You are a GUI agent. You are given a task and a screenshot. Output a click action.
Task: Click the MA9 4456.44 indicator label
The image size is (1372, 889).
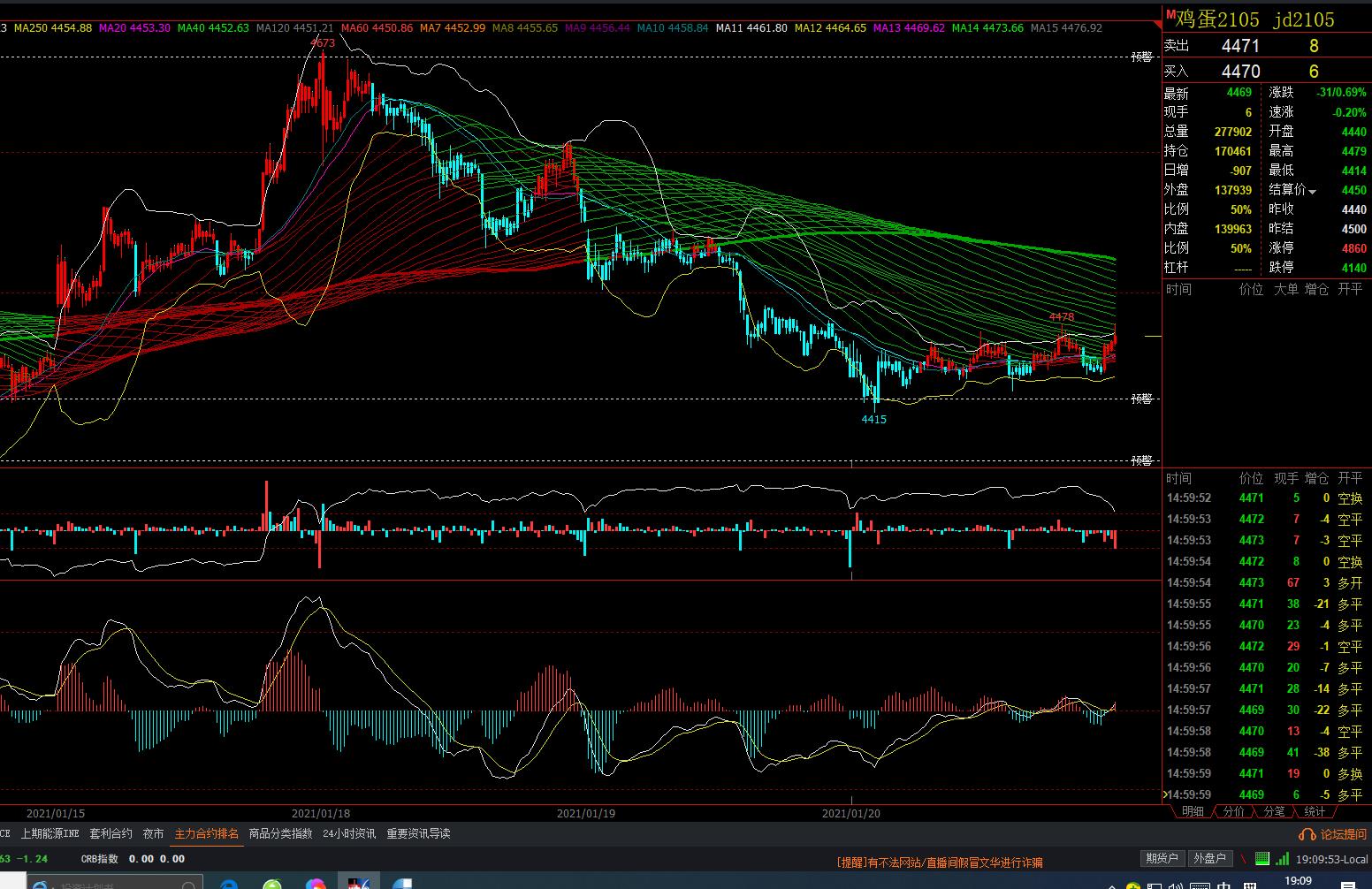[598, 28]
